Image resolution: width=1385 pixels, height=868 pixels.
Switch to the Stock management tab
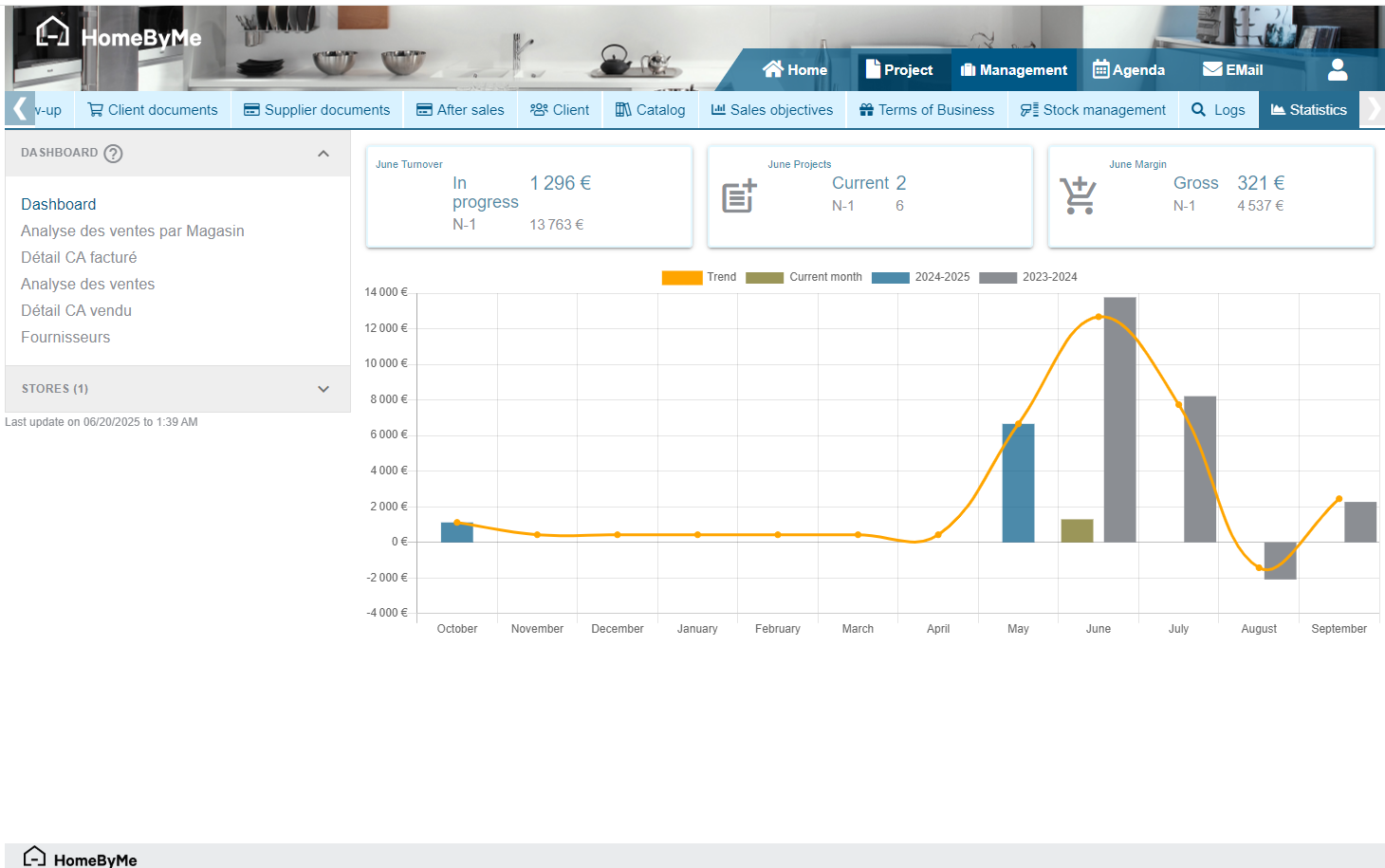1093,110
